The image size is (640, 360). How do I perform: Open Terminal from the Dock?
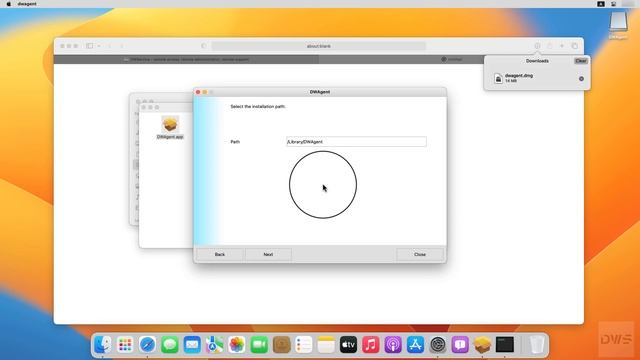[505, 345]
